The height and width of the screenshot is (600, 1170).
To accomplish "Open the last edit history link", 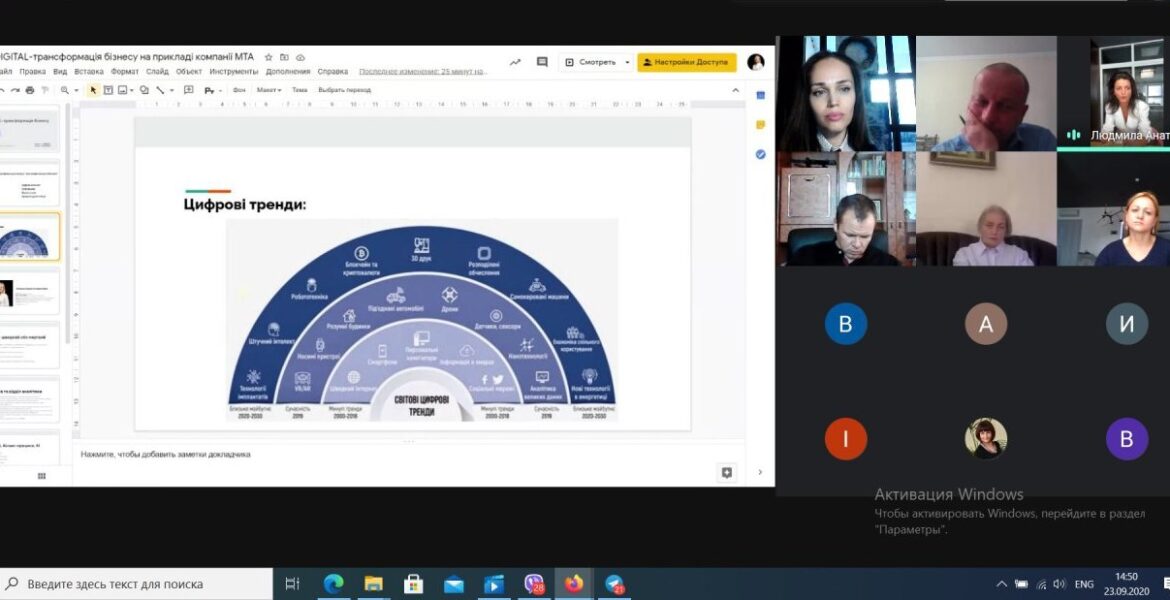I will click(x=423, y=72).
